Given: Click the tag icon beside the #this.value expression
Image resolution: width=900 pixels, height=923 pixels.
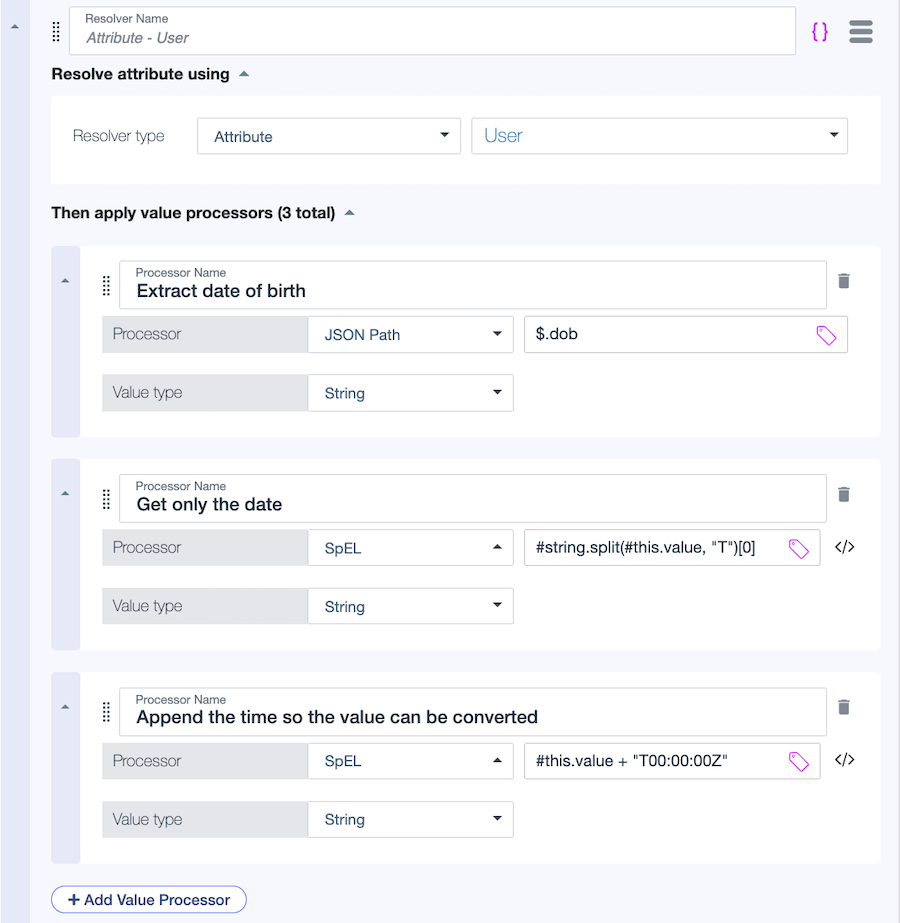Looking at the screenshot, I should [799, 760].
